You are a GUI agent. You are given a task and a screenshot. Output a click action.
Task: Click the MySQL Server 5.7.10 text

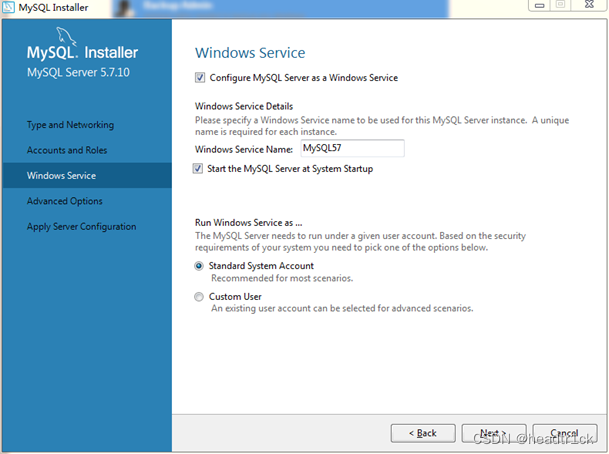[78, 72]
